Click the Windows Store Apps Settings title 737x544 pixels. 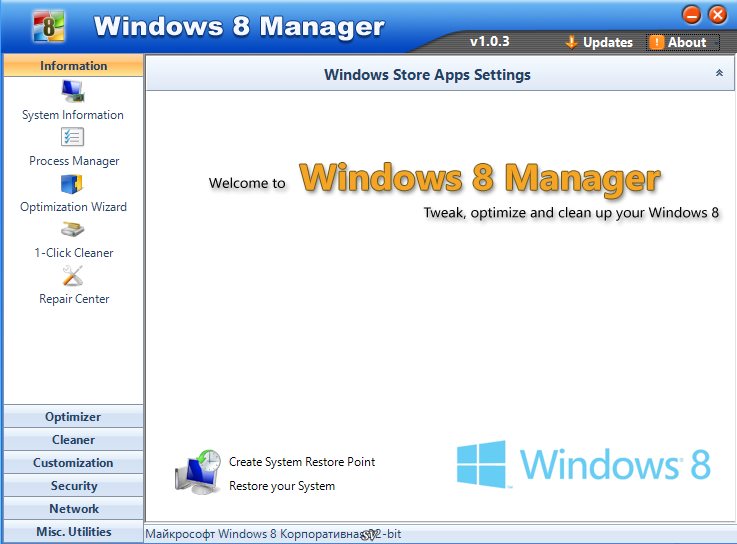click(427, 75)
